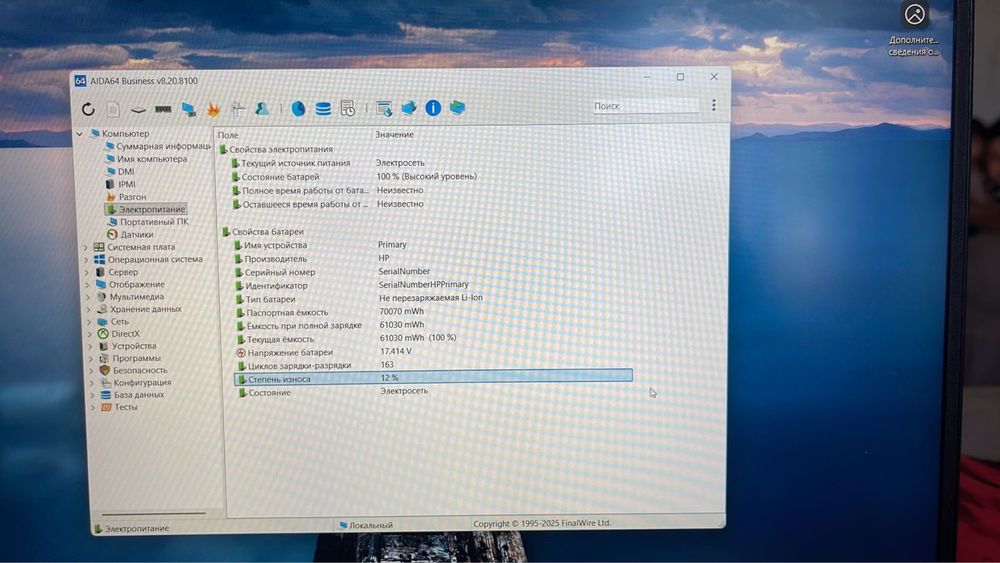
Task: Expand the DirectX node
Action: 90,334
